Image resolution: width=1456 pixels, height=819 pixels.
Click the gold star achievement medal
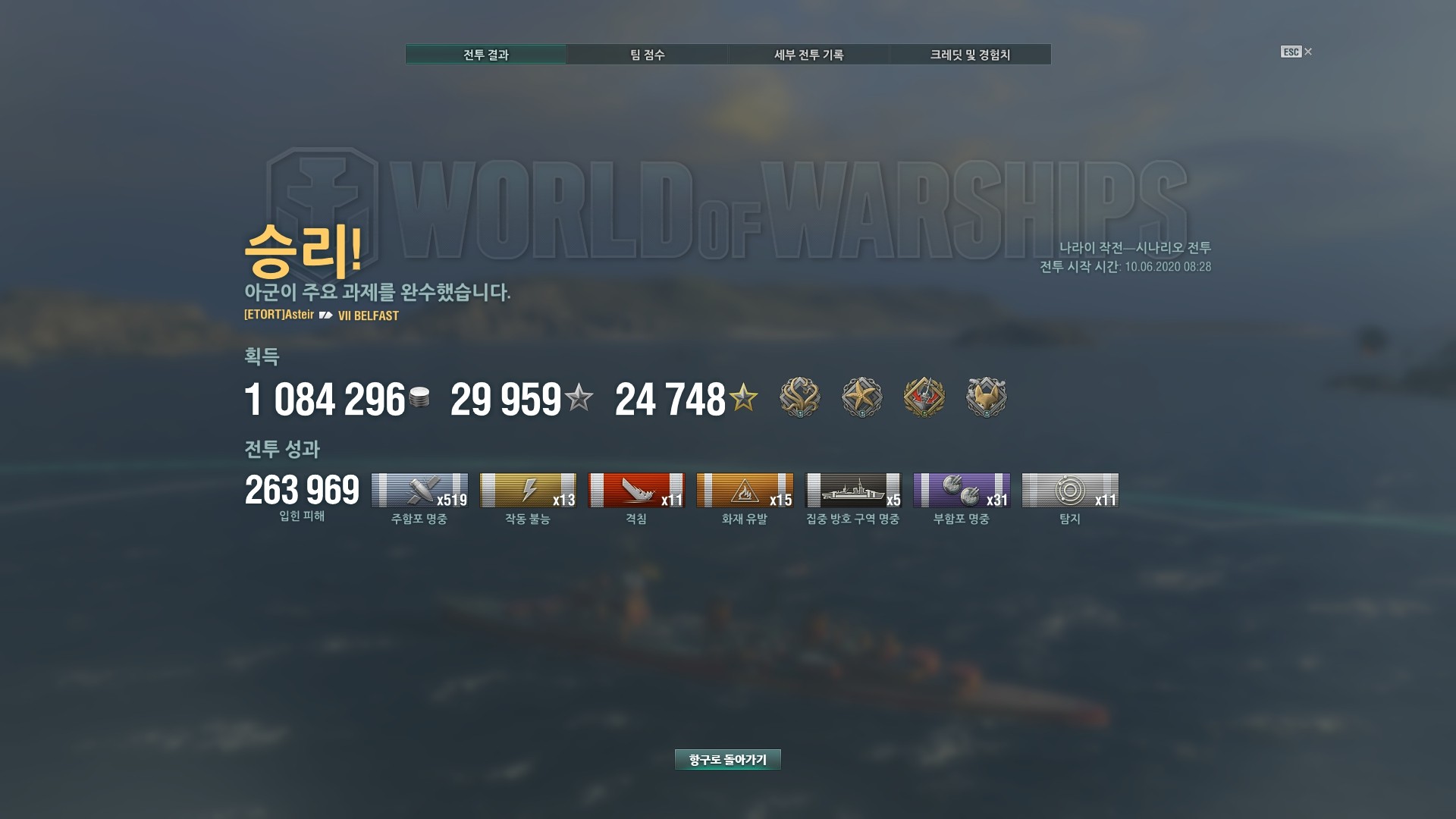coord(862,397)
